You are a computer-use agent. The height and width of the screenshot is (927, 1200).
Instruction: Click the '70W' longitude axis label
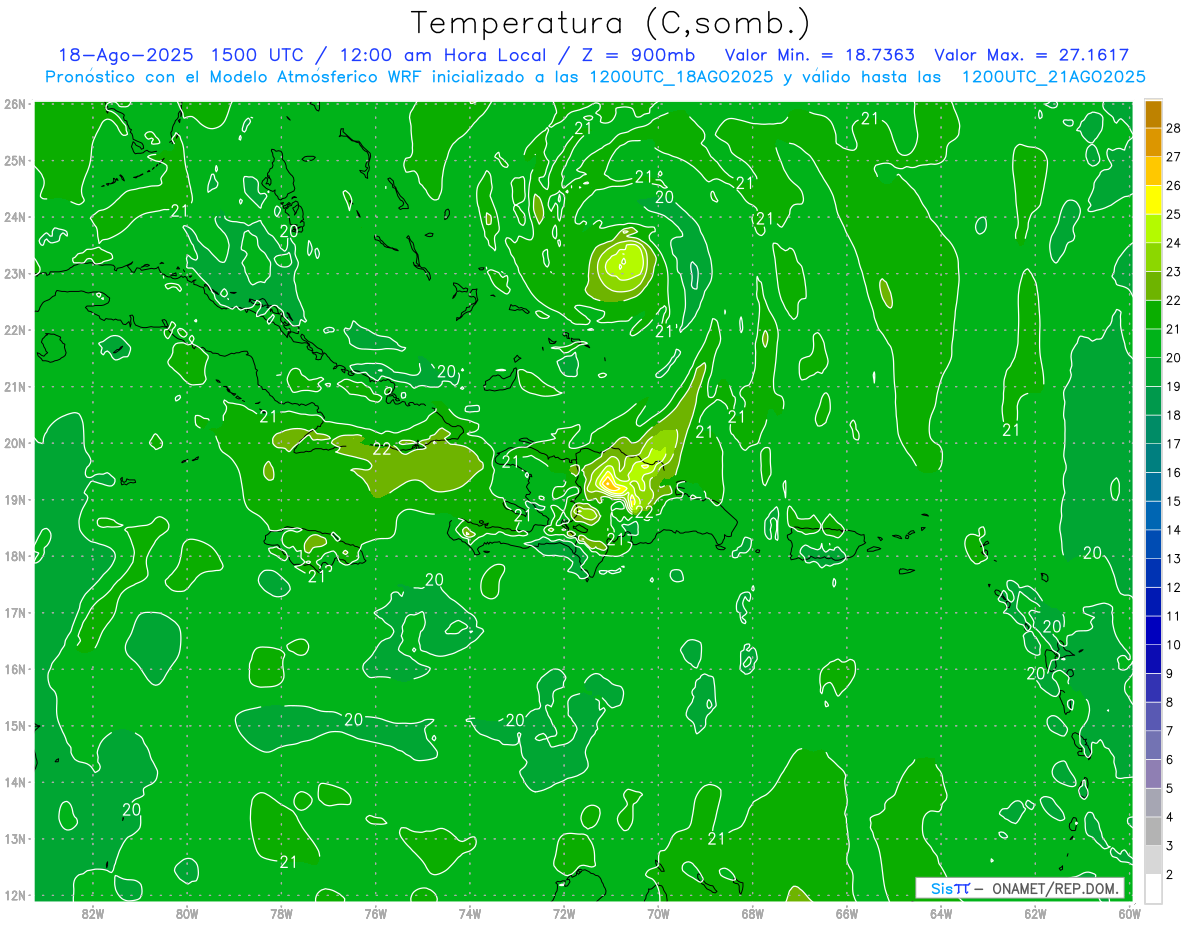pos(658,913)
